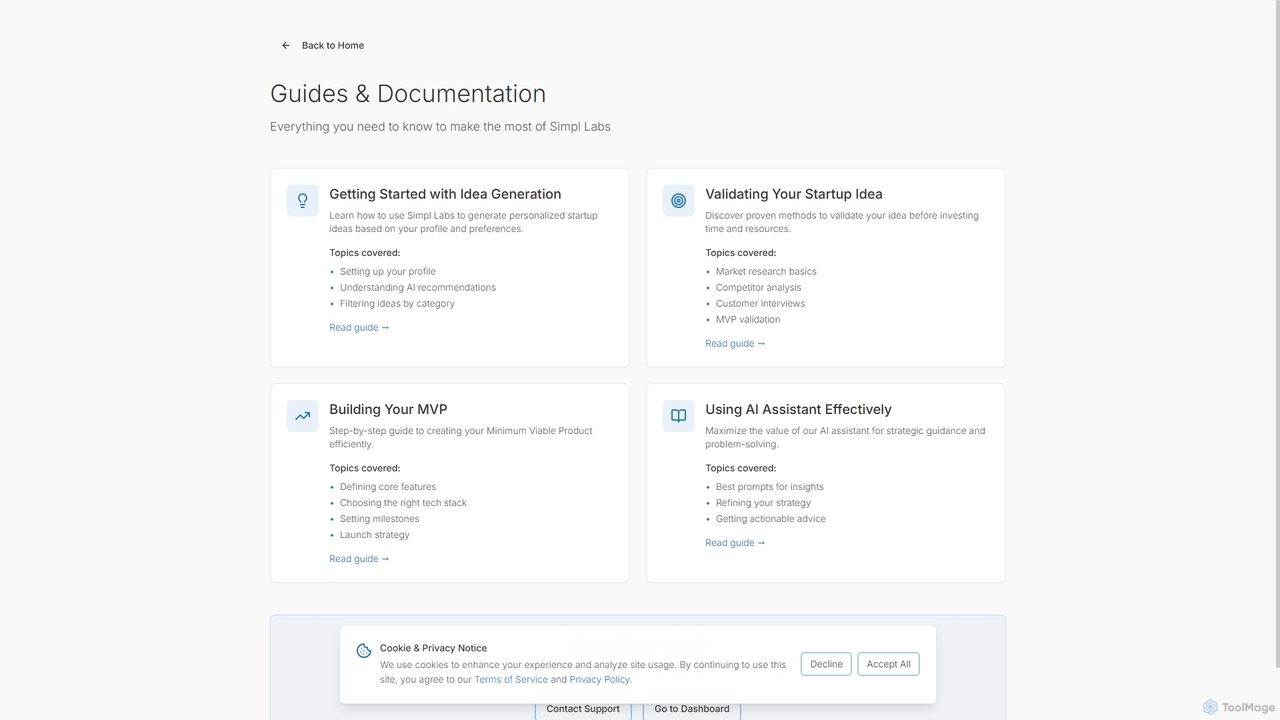This screenshot has height=720, width=1280.
Task: Click the Contact Support button
Action: click(x=583, y=708)
